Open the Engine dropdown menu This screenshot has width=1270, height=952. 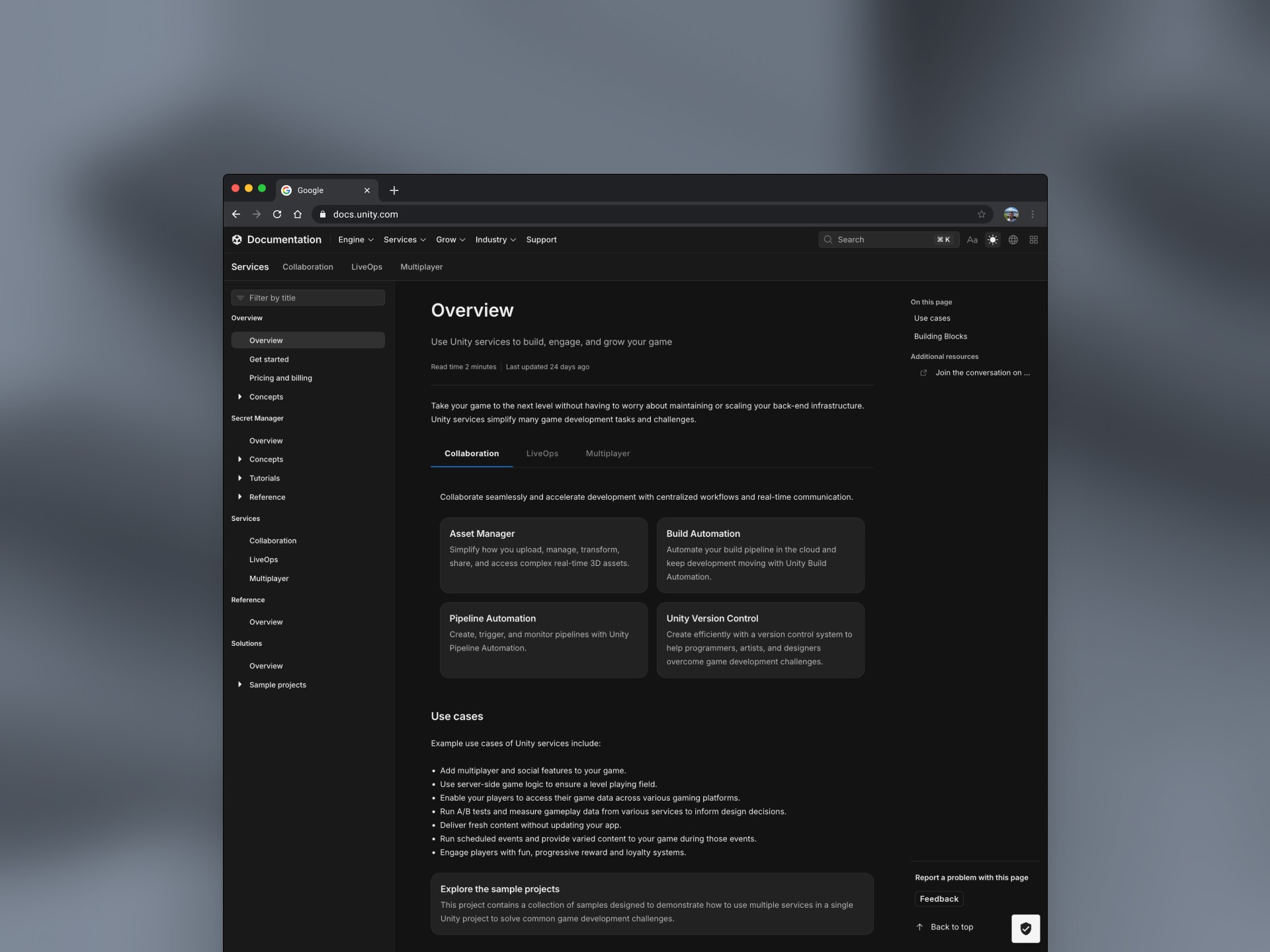355,240
